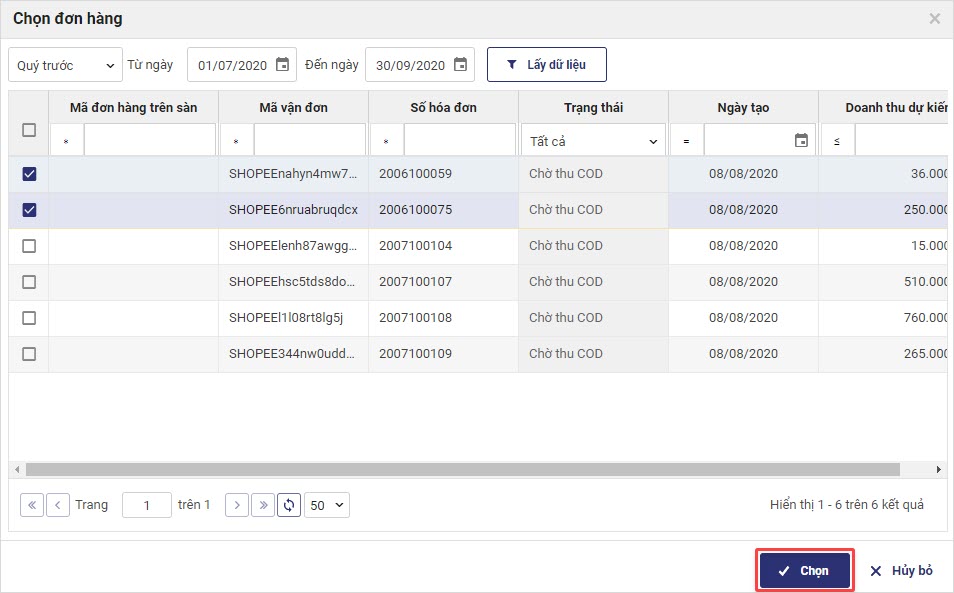
Task: Close the 'Chọn đơn hàng' dialog
Action: click(x=934, y=19)
